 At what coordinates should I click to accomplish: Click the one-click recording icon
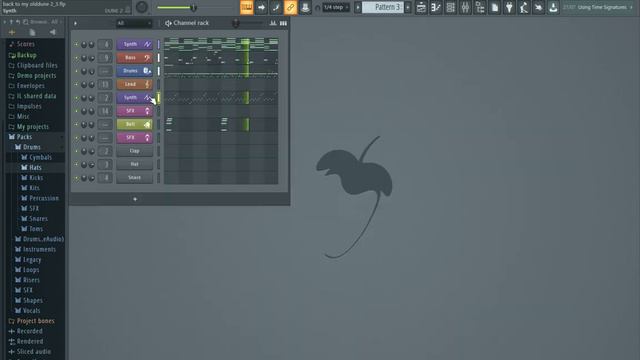[539, 7]
